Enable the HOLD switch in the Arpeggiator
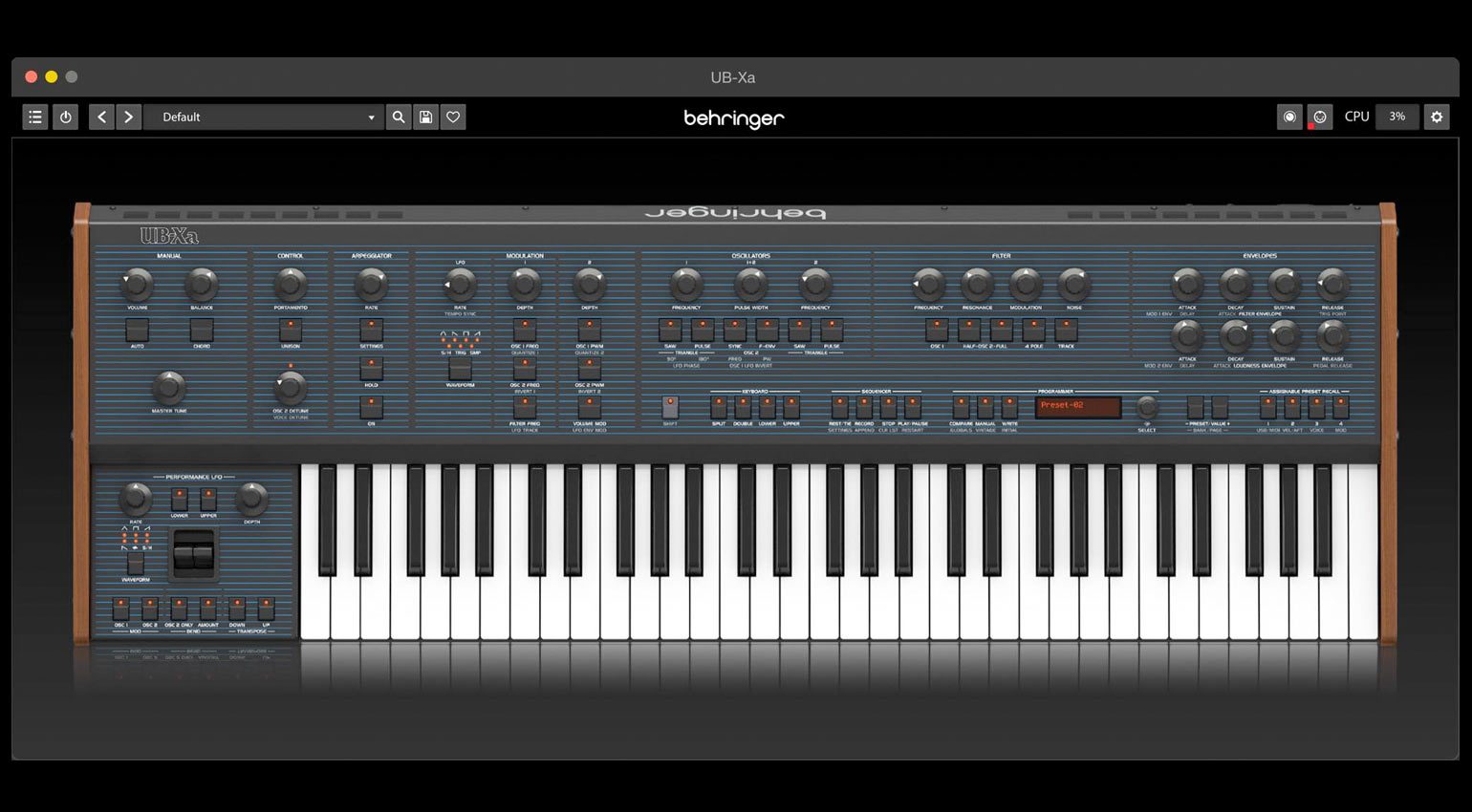1472x812 pixels. 371,368
